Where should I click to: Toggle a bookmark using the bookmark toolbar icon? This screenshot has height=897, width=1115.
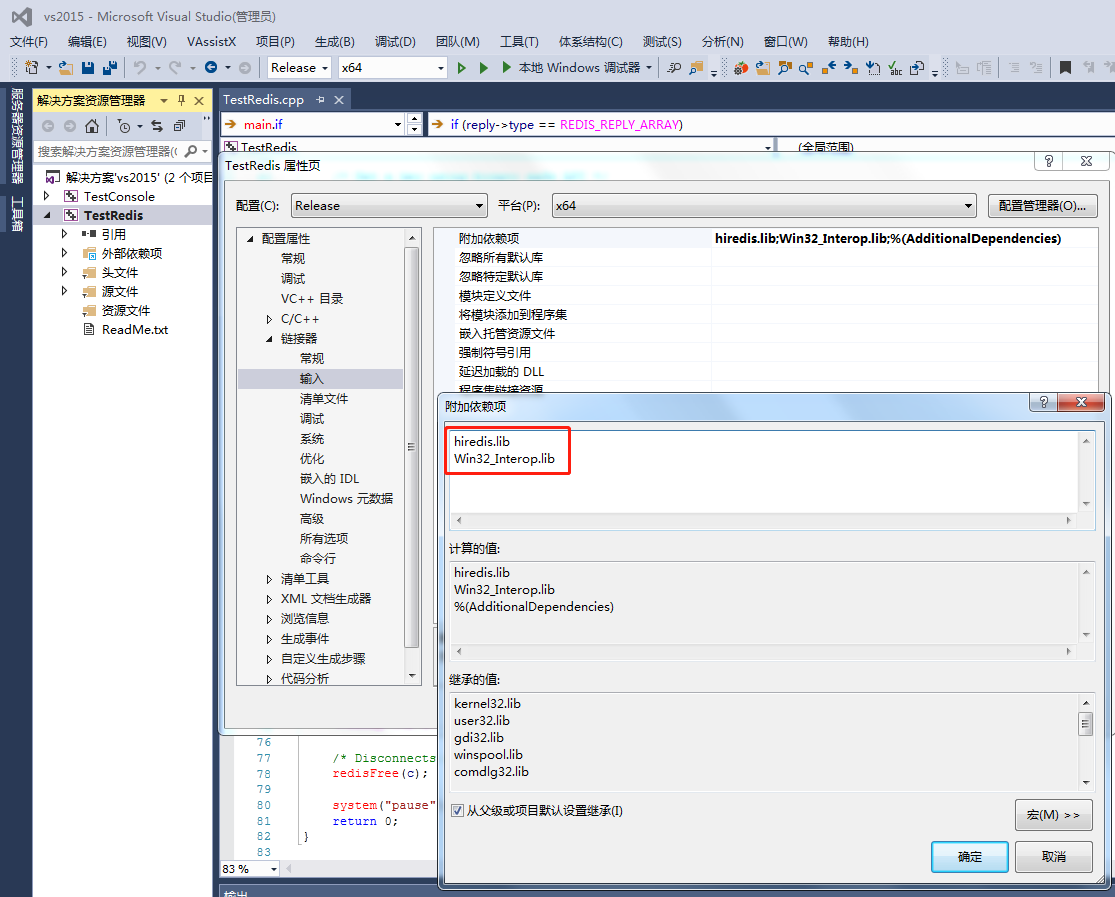tap(1067, 67)
